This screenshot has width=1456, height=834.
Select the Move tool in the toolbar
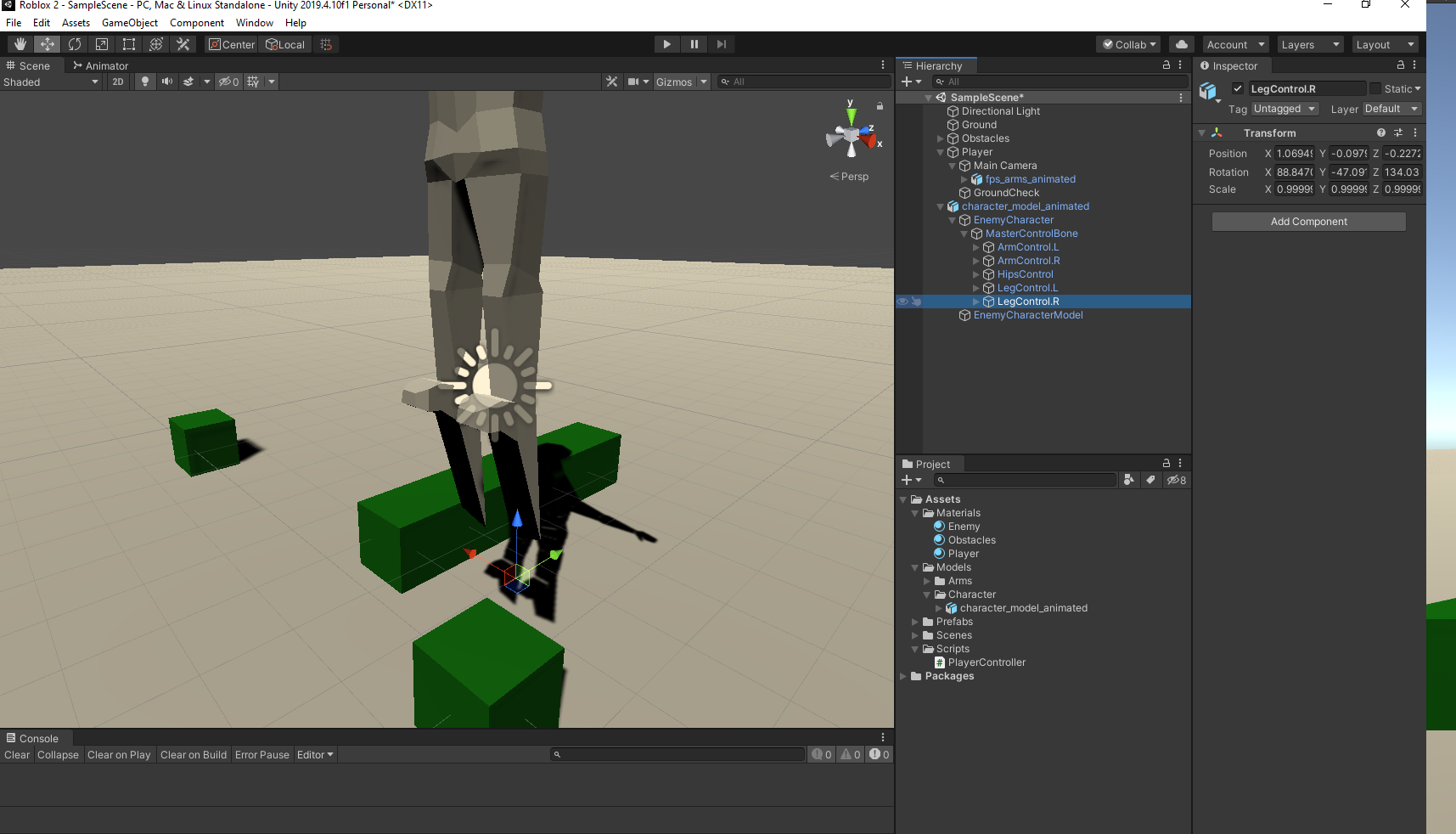(x=48, y=44)
